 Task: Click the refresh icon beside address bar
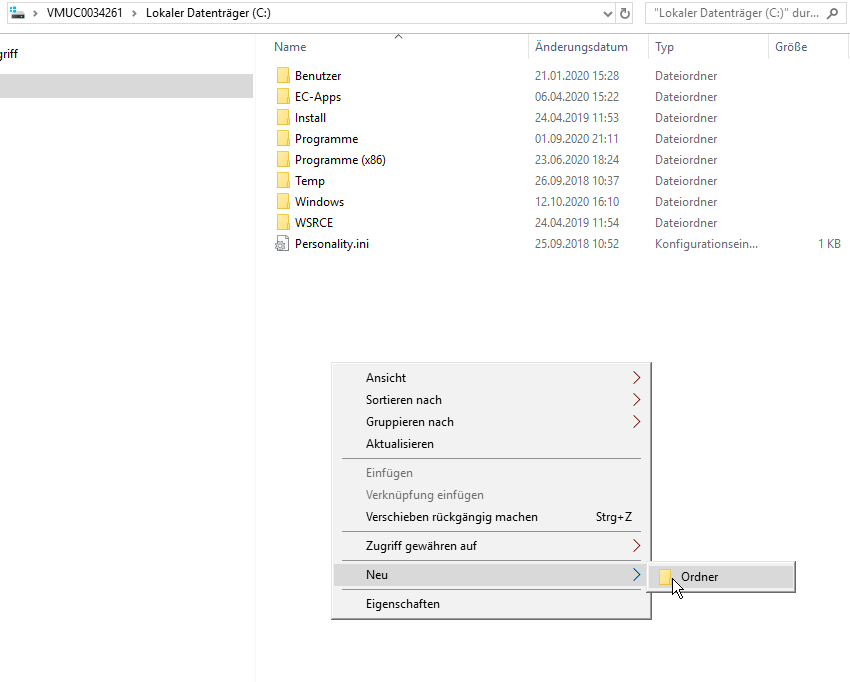(625, 13)
